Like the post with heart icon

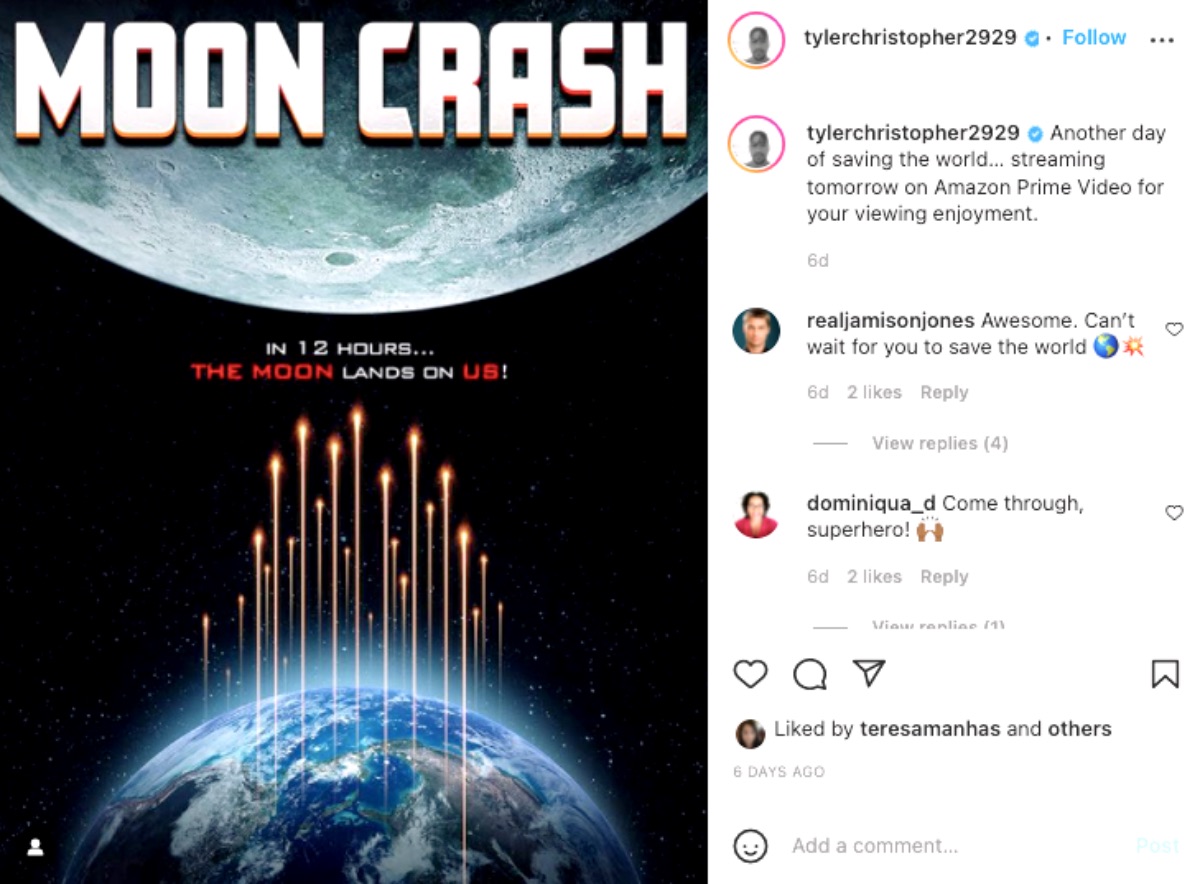[750, 674]
